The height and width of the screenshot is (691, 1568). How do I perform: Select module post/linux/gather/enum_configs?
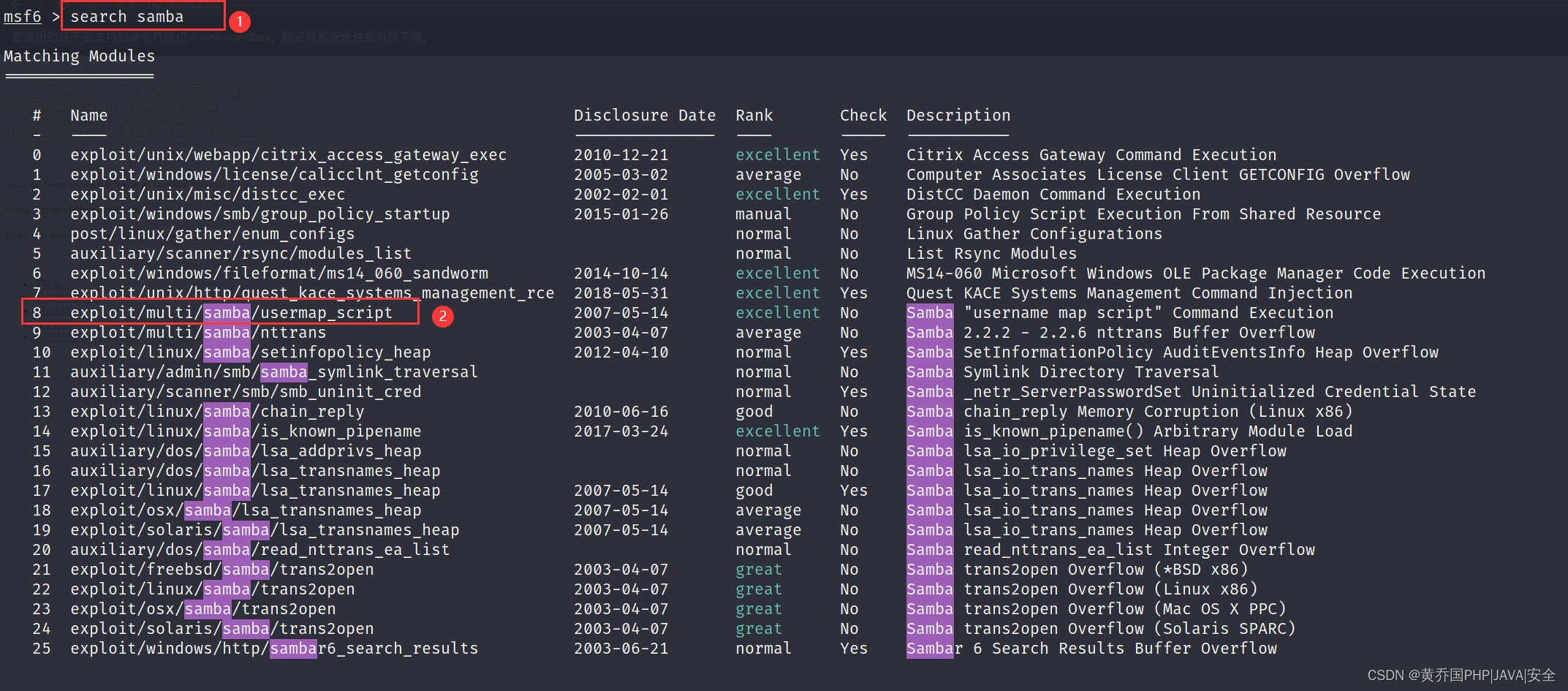click(x=213, y=234)
